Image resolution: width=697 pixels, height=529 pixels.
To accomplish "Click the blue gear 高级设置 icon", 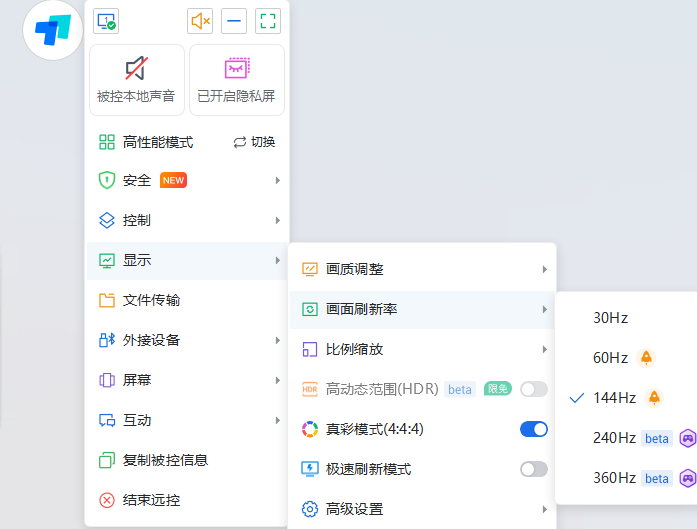I will point(310,509).
